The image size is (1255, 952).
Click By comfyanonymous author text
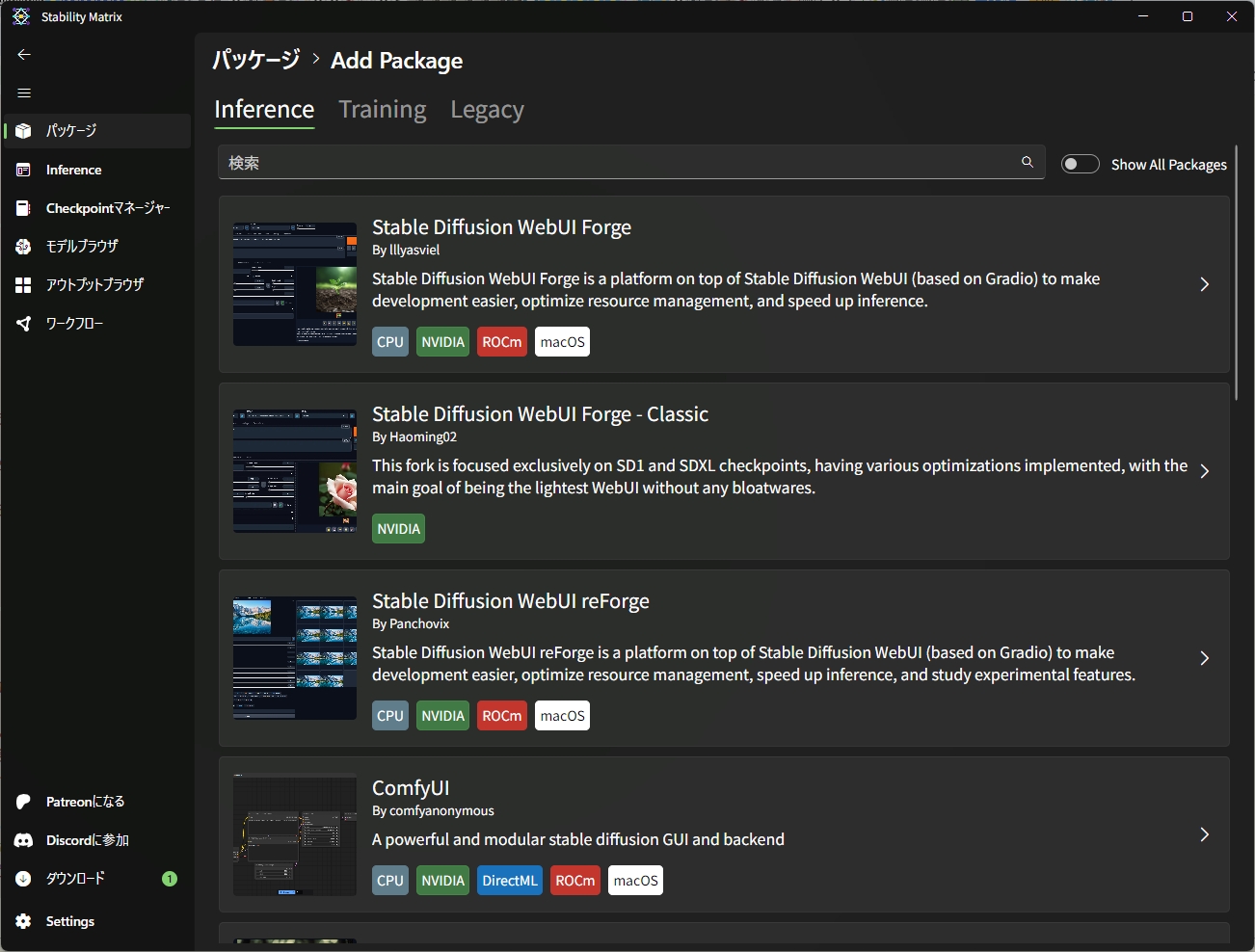433,811
